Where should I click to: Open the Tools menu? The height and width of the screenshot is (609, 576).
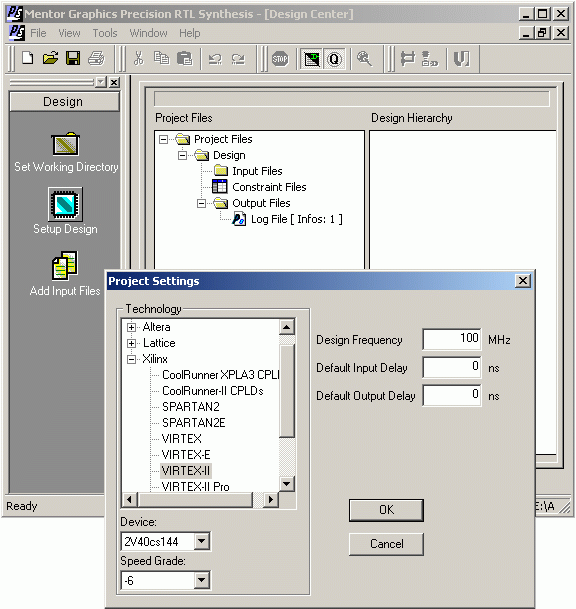click(104, 33)
